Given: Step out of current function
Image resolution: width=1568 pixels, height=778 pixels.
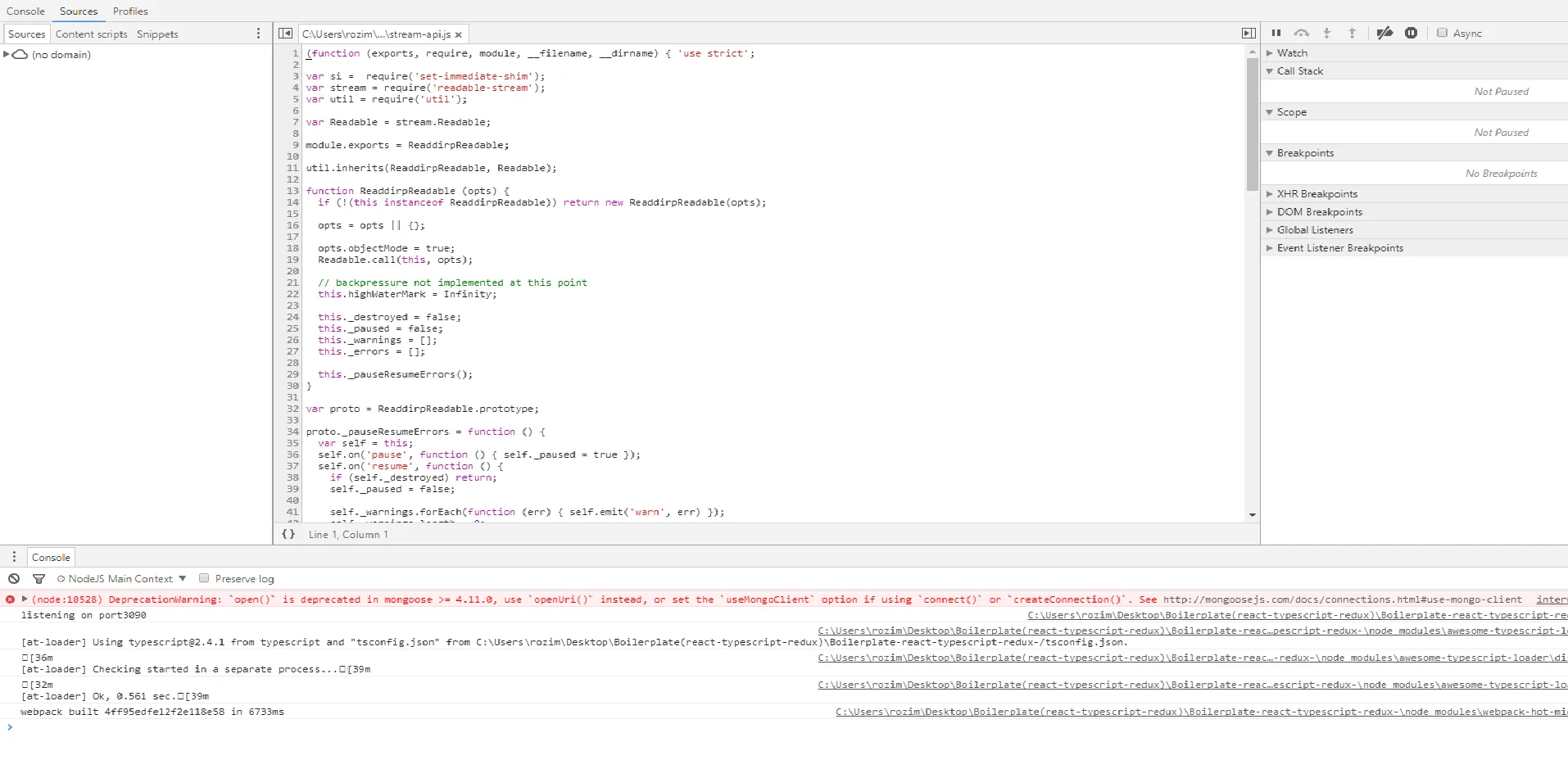Looking at the screenshot, I should 1353,34.
